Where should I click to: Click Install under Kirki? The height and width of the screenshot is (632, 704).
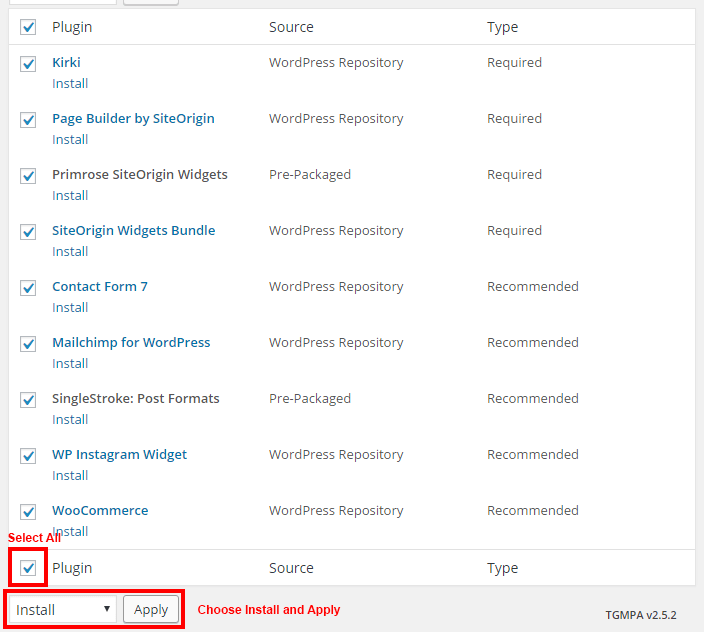click(x=70, y=83)
